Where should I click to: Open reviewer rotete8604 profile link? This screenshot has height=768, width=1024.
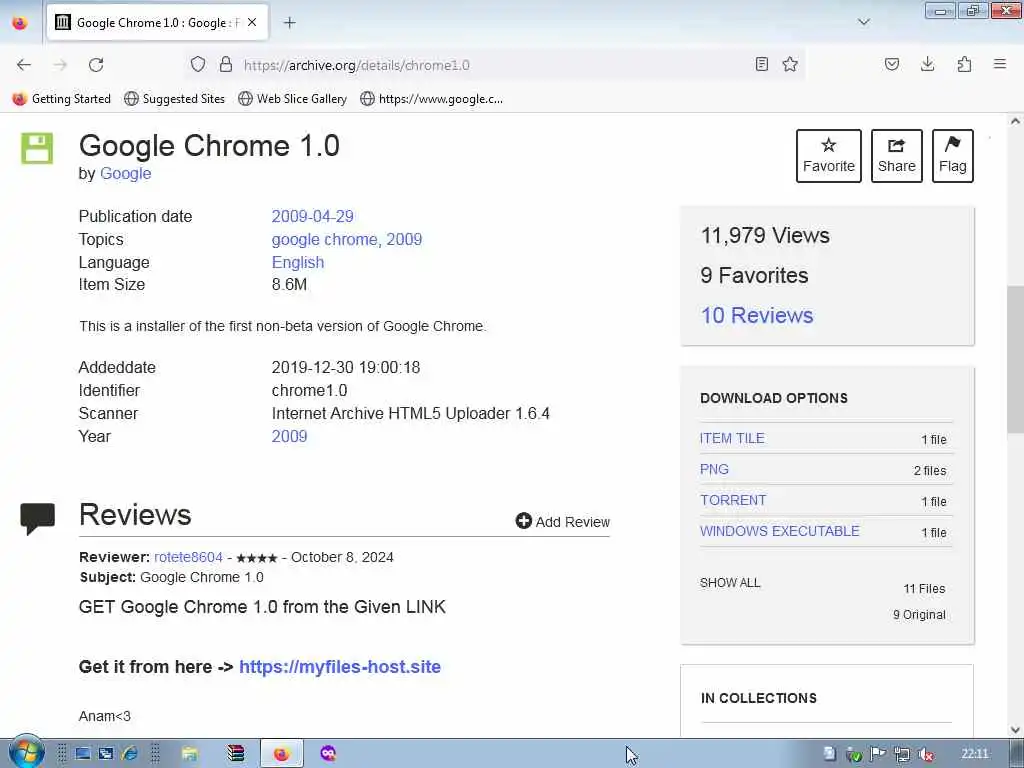[x=188, y=557]
